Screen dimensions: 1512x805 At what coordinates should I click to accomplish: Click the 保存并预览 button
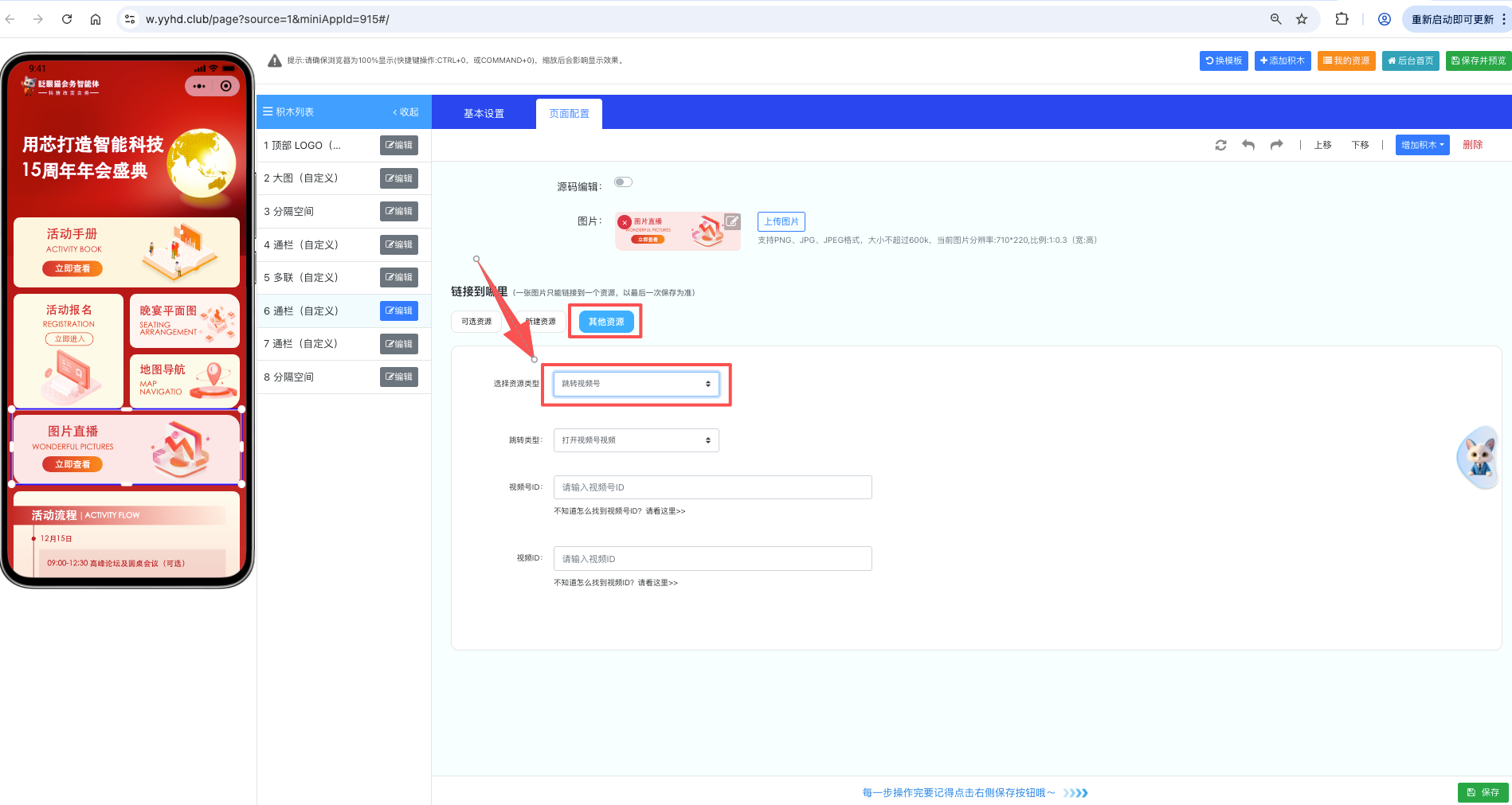(x=1478, y=61)
